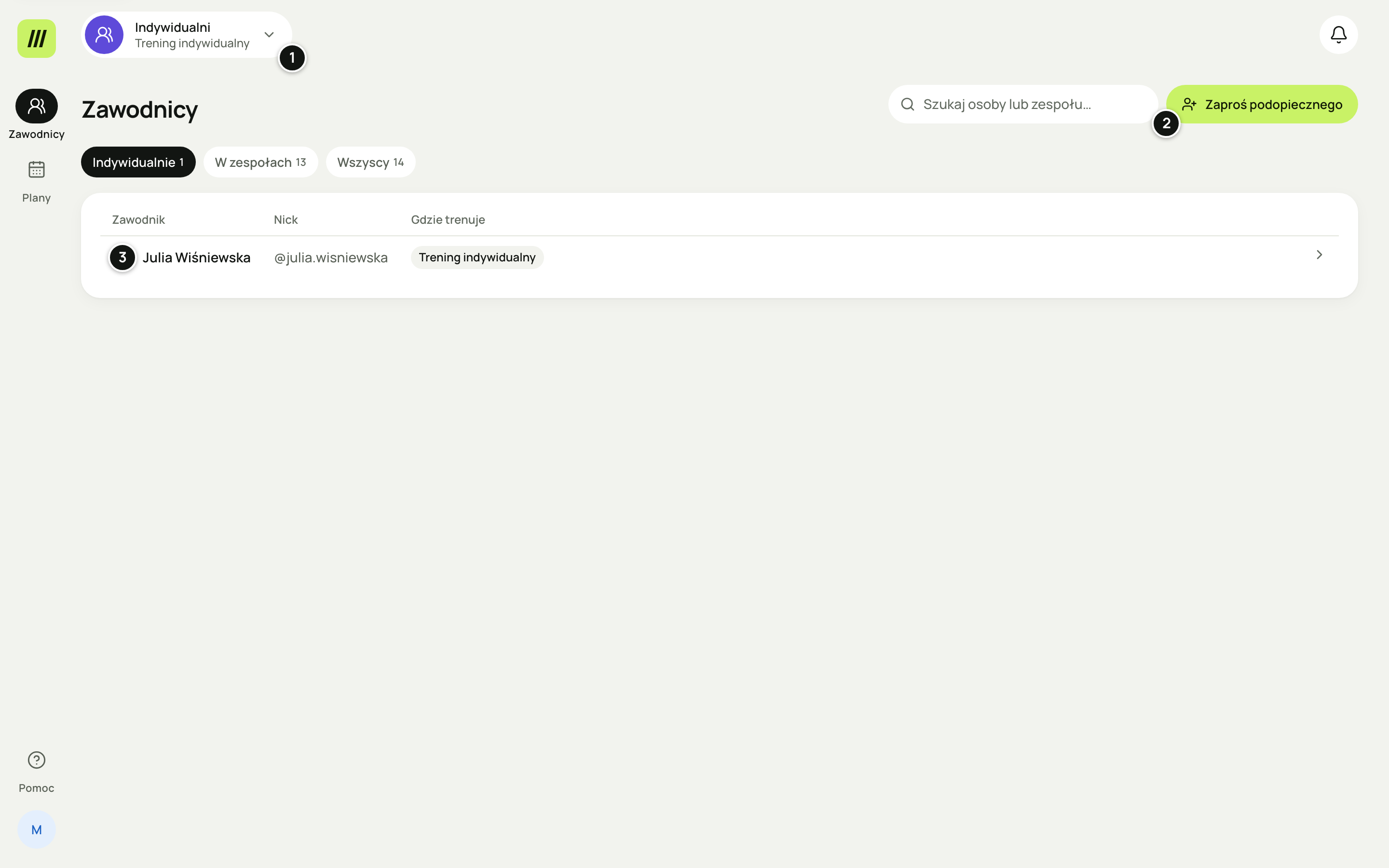Click the Trening indywidualny tag
This screenshot has width=1389, height=868.
477,258
